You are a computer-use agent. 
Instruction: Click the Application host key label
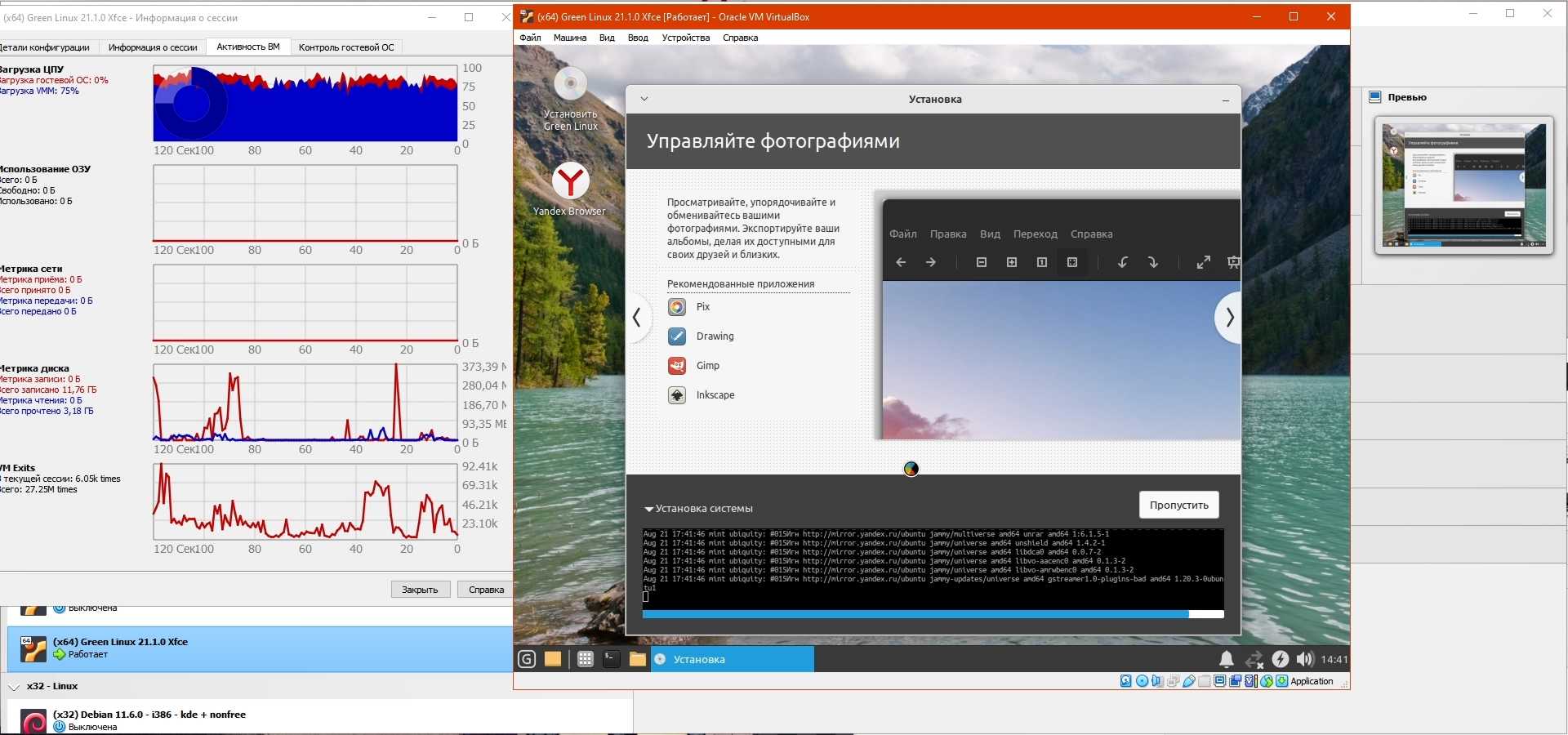click(x=1312, y=681)
